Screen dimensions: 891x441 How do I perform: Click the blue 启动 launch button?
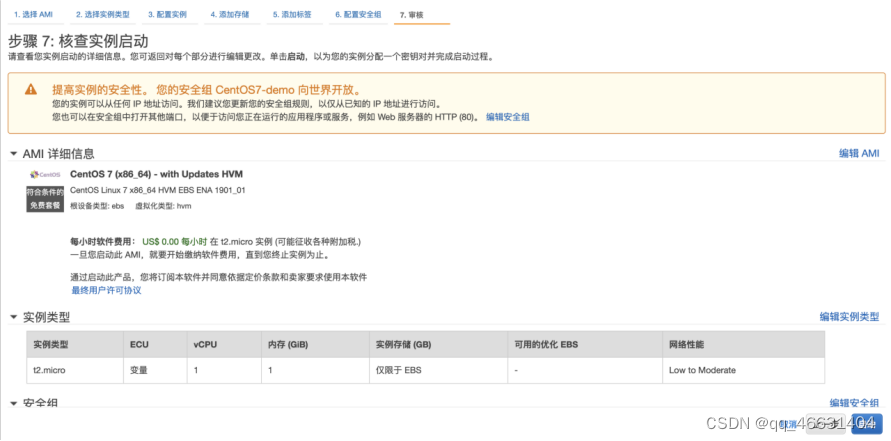pos(867,424)
